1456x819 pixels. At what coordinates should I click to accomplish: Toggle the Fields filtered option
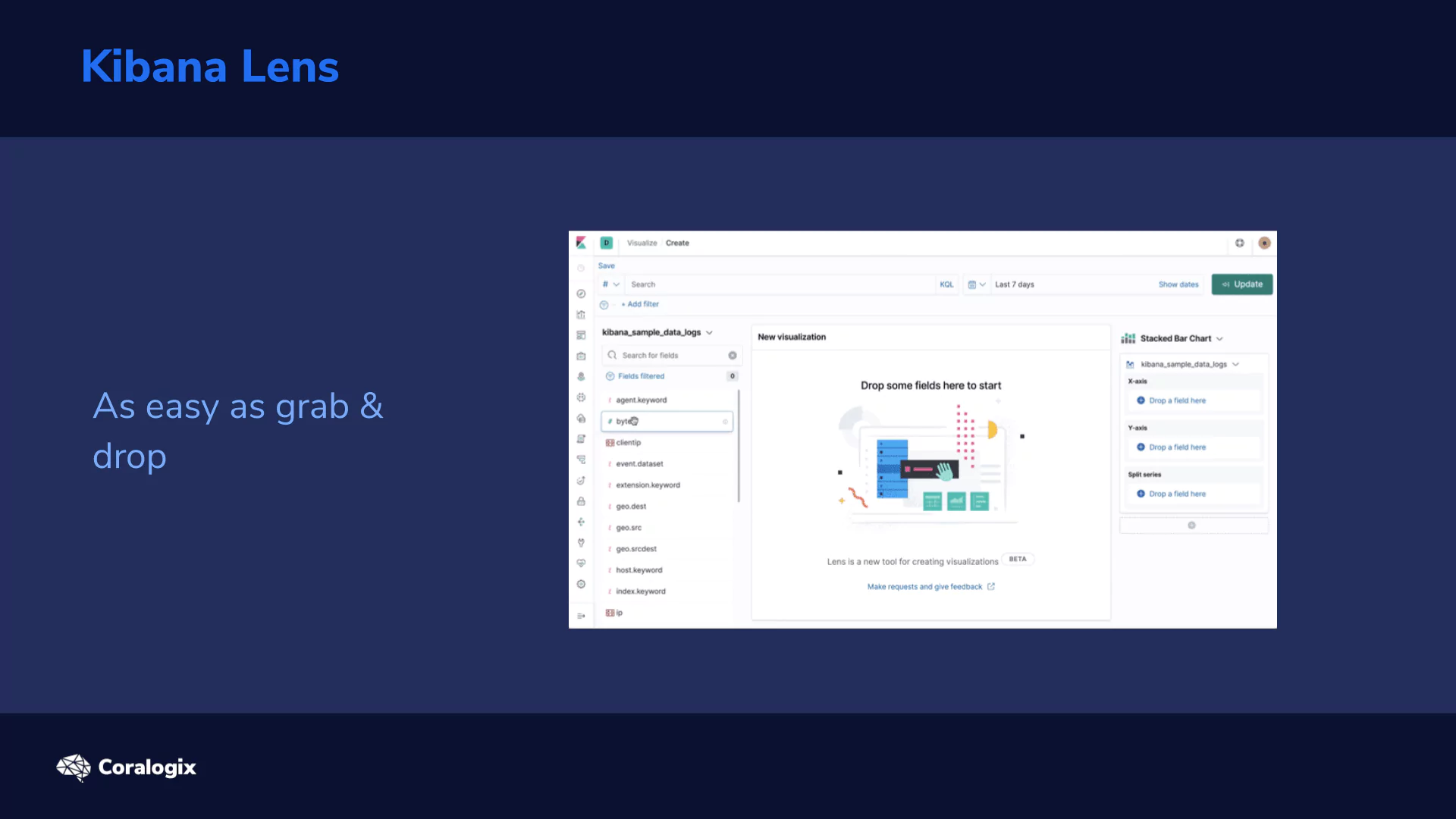click(x=635, y=376)
